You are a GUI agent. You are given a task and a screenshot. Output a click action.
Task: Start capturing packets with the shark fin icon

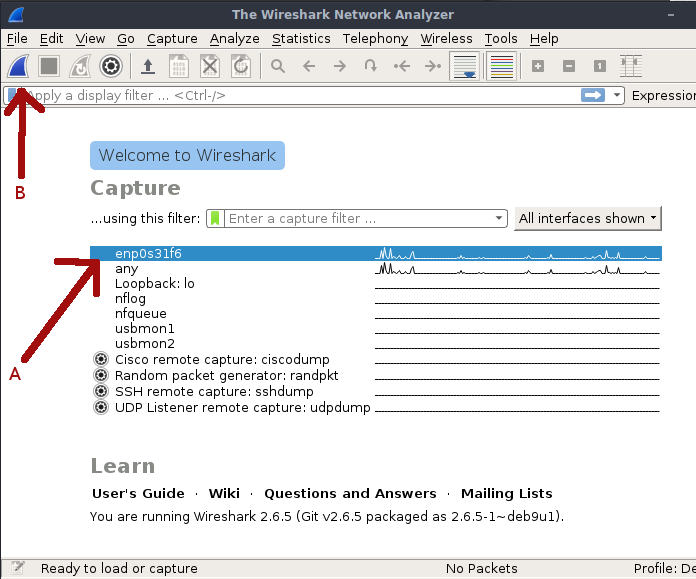click(18, 67)
